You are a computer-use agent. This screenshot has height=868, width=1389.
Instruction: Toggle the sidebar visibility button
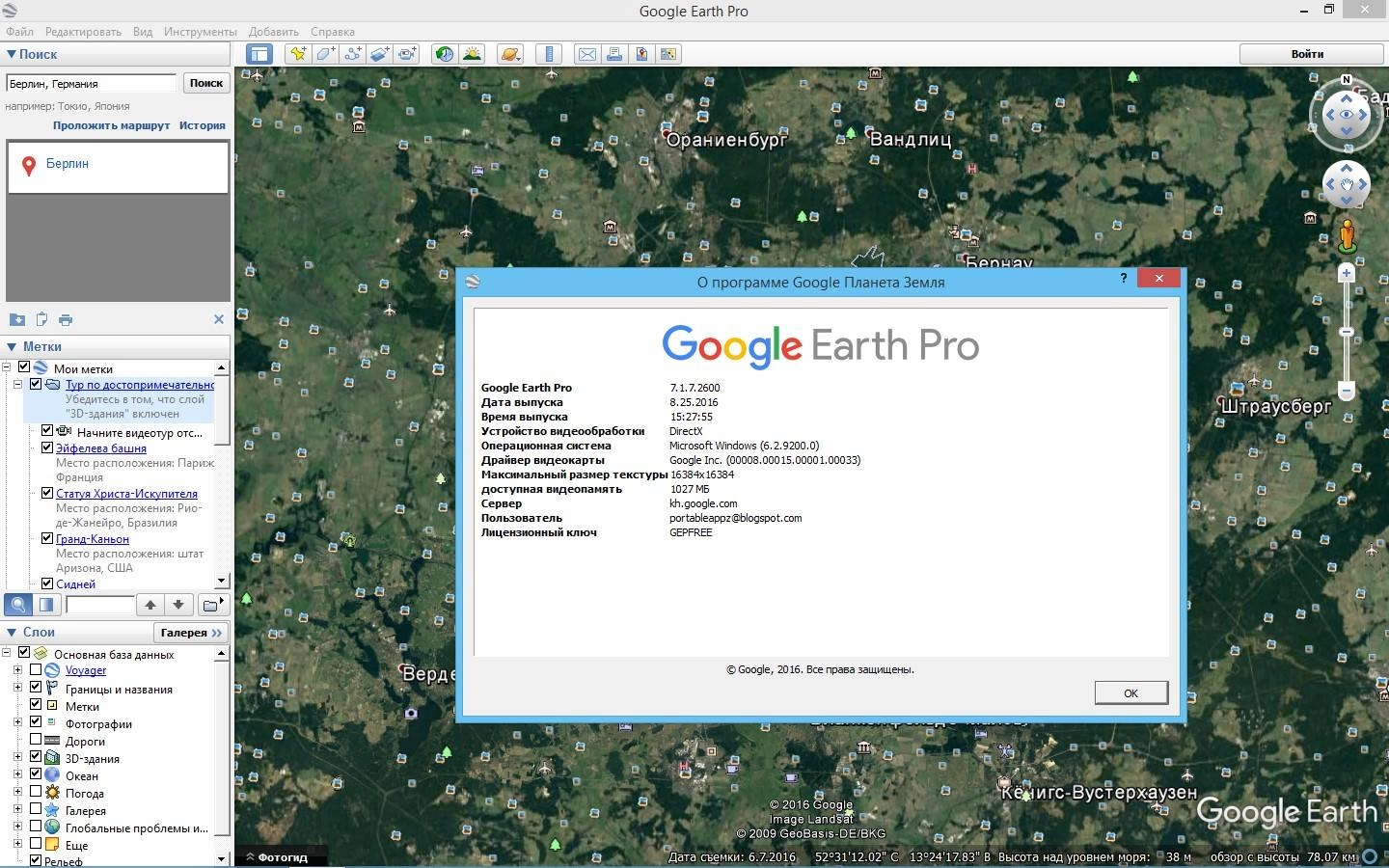coord(259,54)
